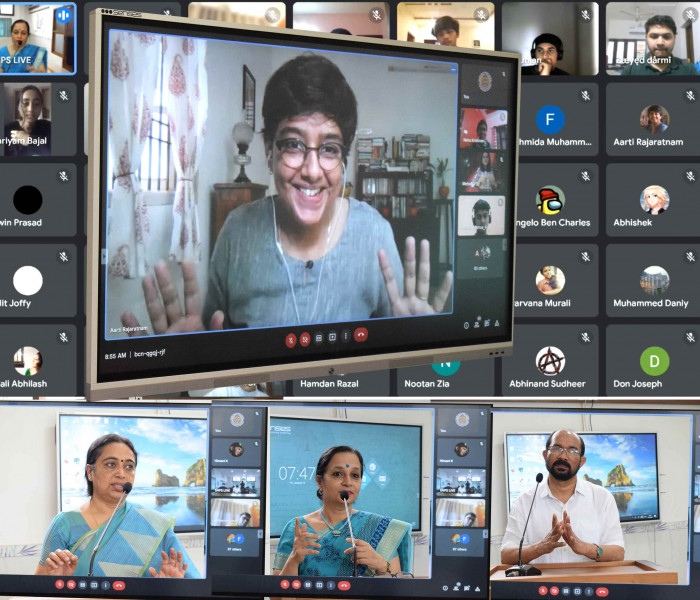The height and width of the screenshot is (600, 700).
Task: Open activities icon on Aarti's large screen
Action: (x=497, y=322)
